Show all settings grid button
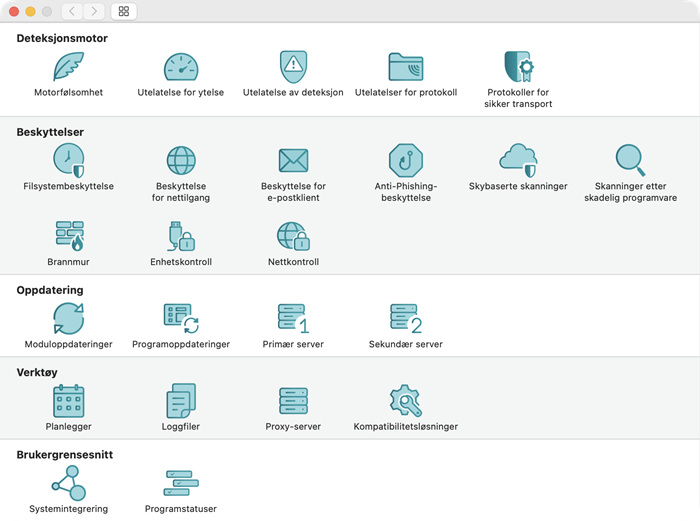 [124, 11]
